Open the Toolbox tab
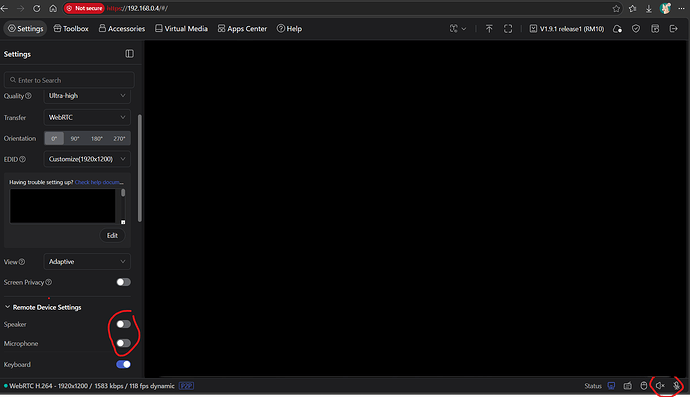Screen dimensions: 690x397 point(71,29)
